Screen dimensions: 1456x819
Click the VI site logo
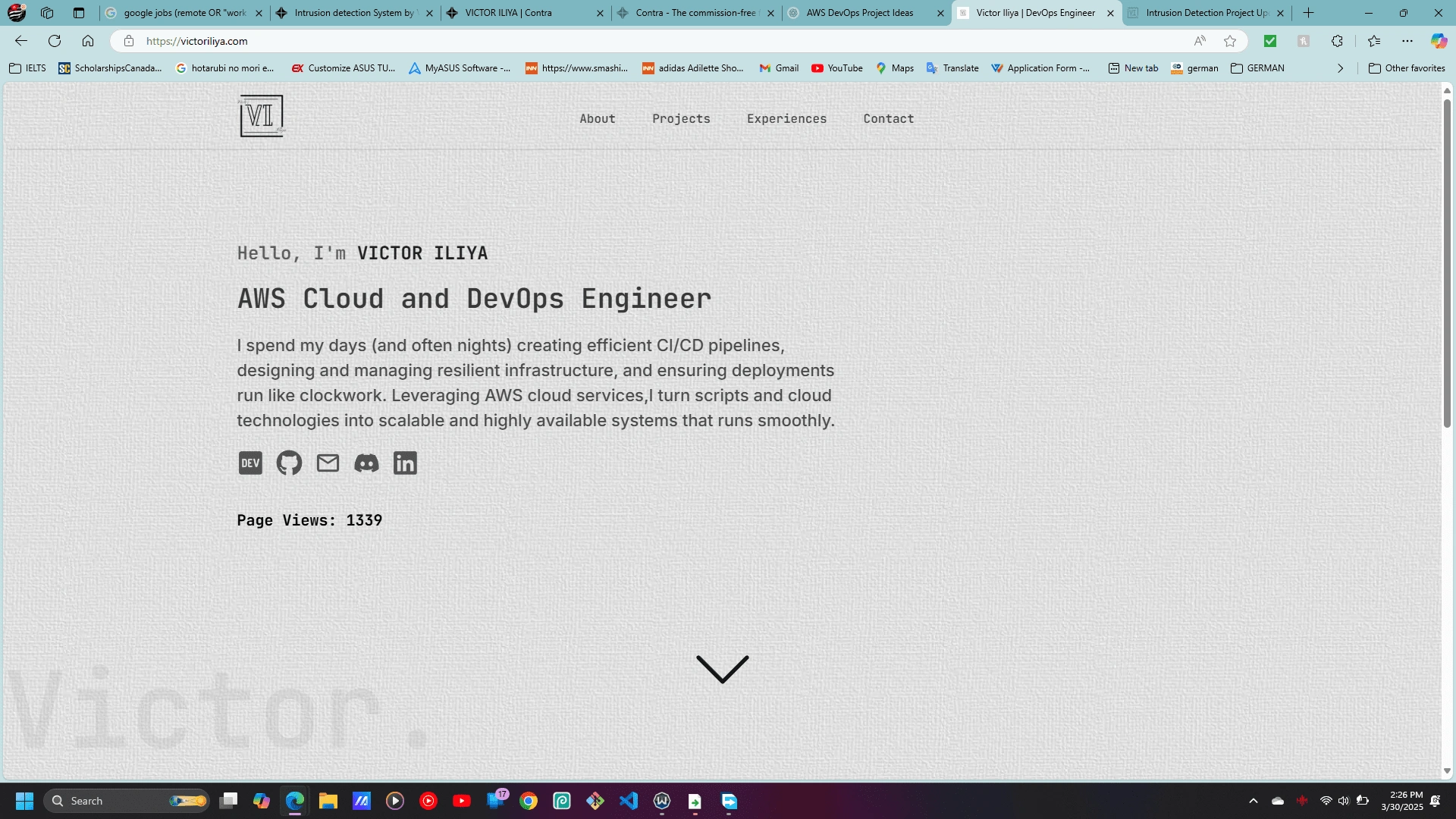262,117
